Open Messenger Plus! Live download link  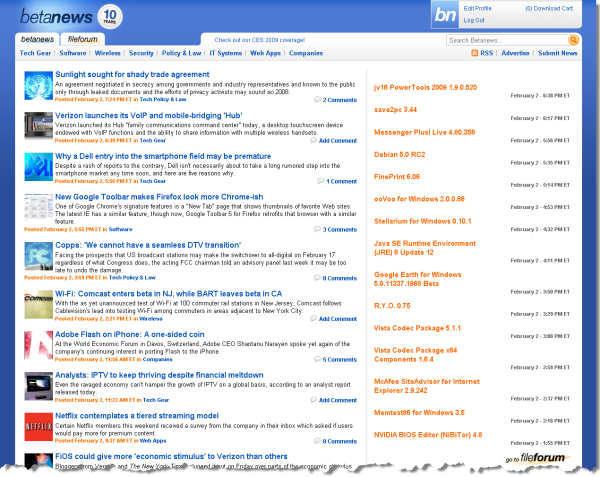424,132
